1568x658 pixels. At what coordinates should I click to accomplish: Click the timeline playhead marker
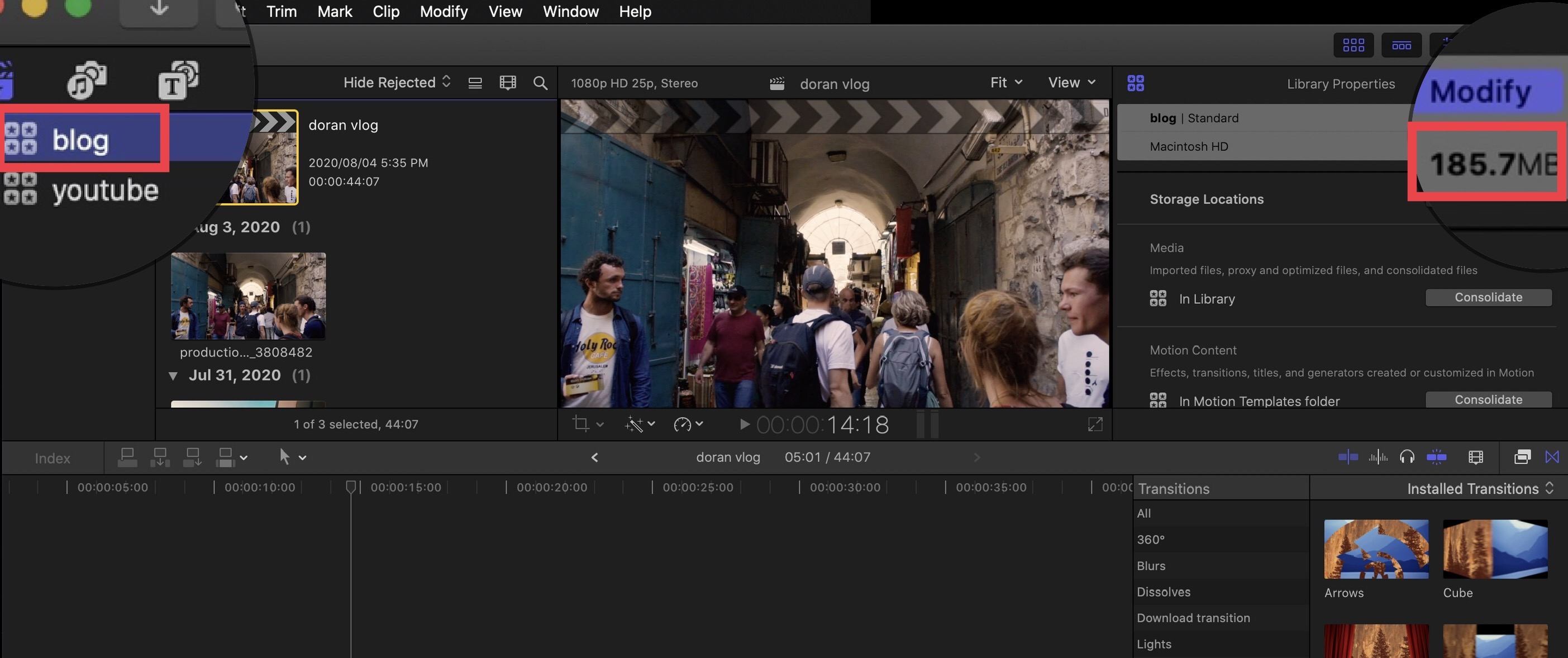click(x=351, y=487)
